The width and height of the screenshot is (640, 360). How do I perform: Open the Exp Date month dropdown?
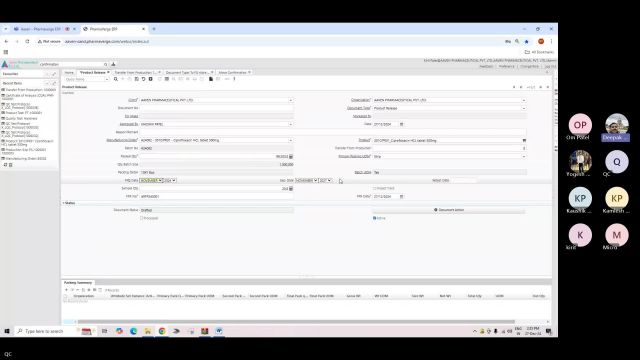click(307, 180)
